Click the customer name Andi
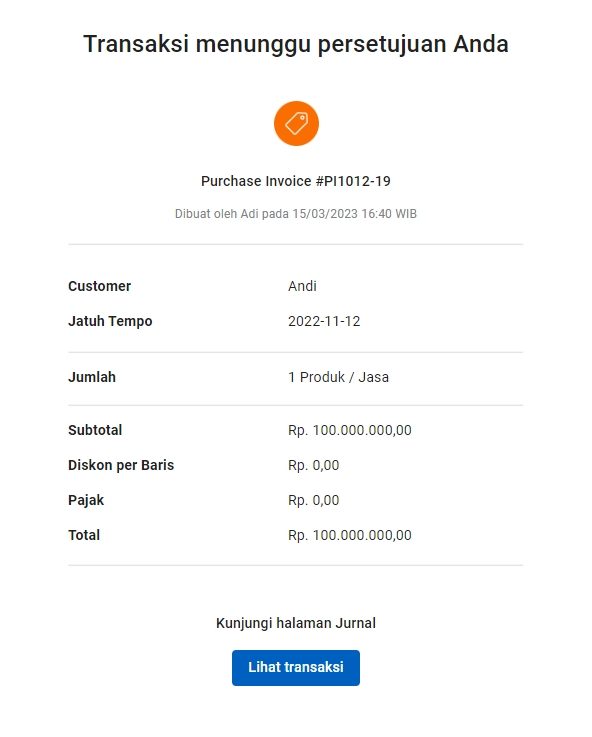Viewport: 592px width, 737px height. [x=302, y=286]
